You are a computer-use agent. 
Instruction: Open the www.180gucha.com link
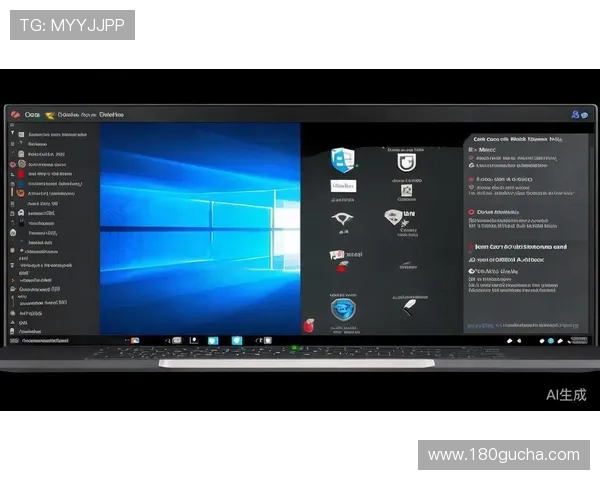(503, 455)
